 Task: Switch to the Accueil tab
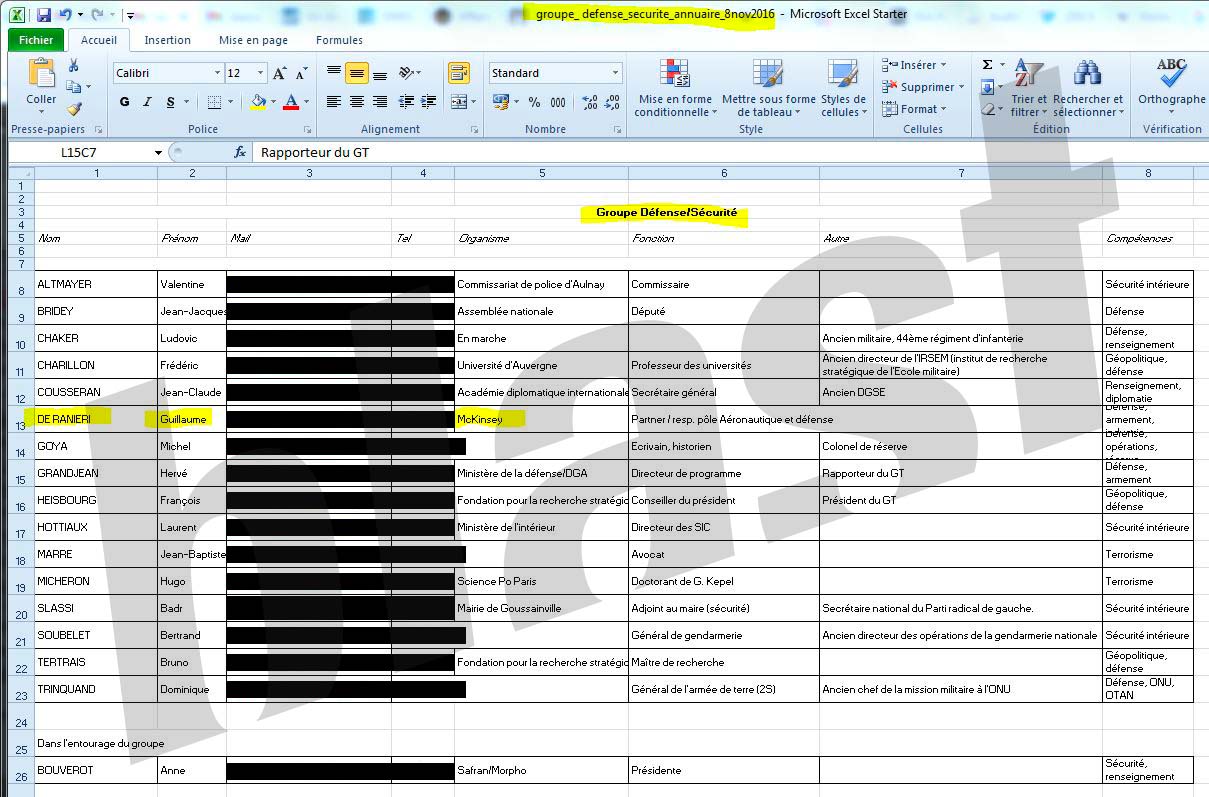click(x=99, y=40)
